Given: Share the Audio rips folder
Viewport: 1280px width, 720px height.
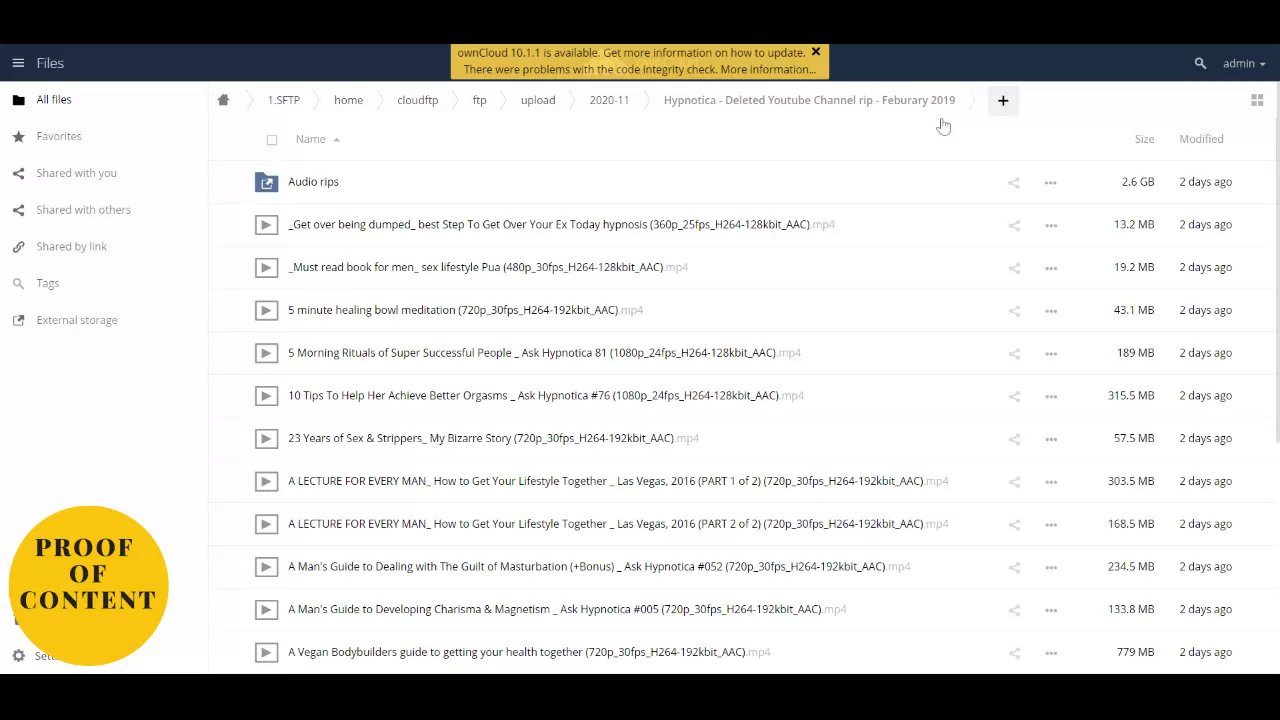Looking at the screenshot, I should [x=1014, y=182].
